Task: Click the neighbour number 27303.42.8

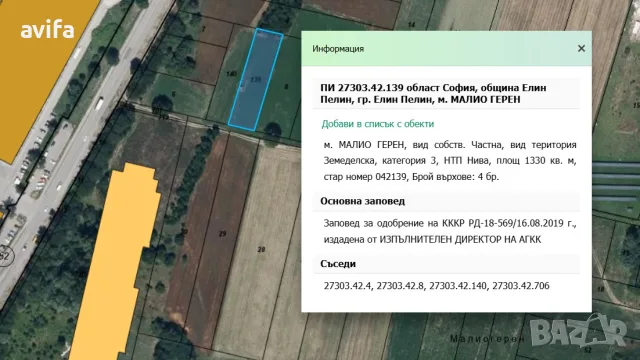Action: [x=400, y=286]
